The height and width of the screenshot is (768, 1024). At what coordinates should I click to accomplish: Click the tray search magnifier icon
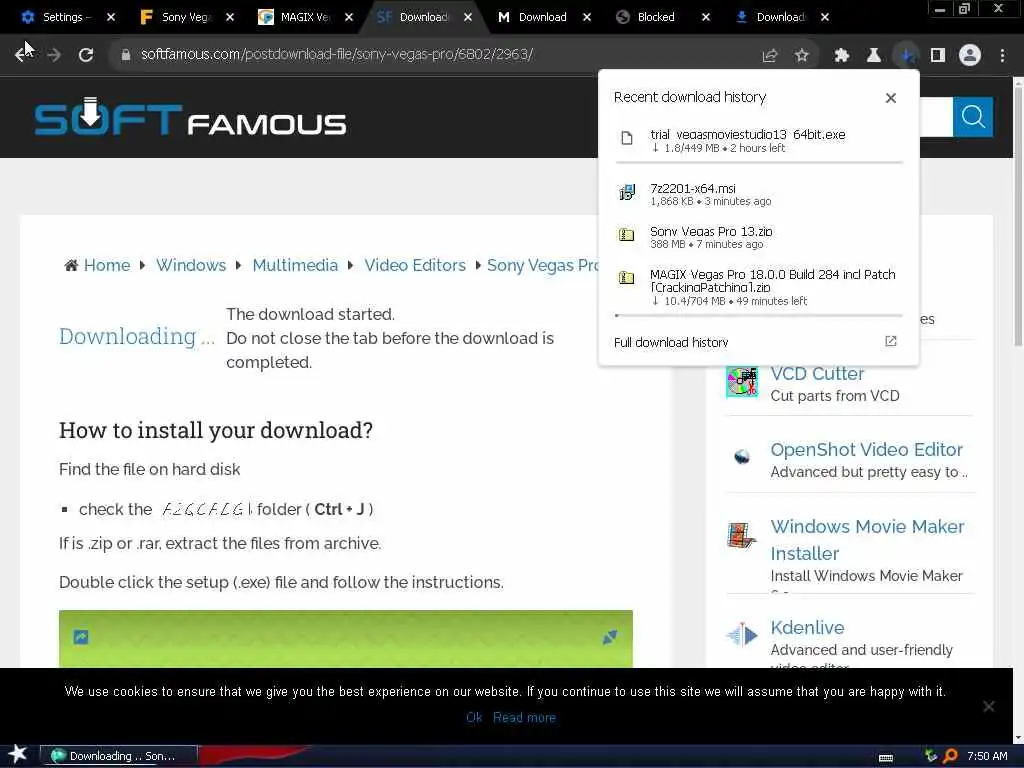pyautogui.click(x=951, y=756)
